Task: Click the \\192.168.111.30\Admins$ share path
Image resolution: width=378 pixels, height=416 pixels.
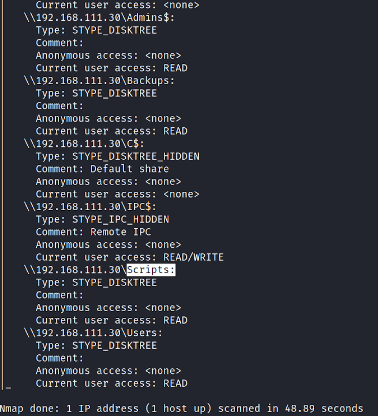Action: click(99, 17)
